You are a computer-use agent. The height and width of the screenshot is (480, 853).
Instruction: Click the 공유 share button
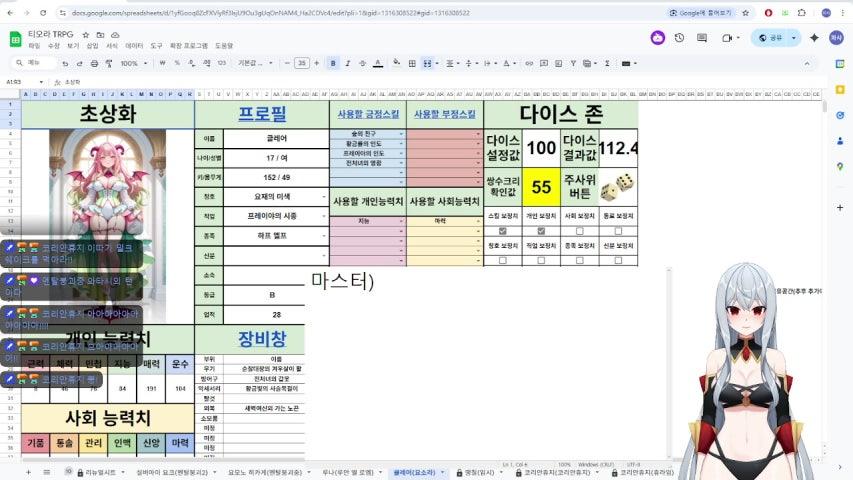click(770, 38)
